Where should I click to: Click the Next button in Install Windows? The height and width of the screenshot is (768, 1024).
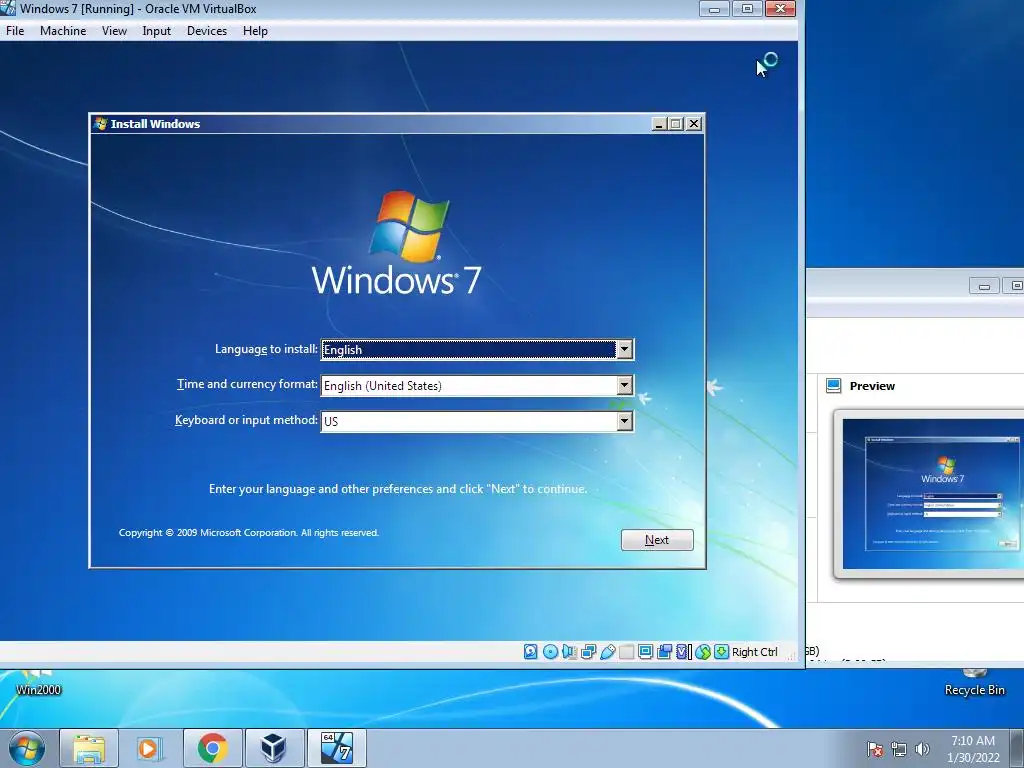(657, 539)
